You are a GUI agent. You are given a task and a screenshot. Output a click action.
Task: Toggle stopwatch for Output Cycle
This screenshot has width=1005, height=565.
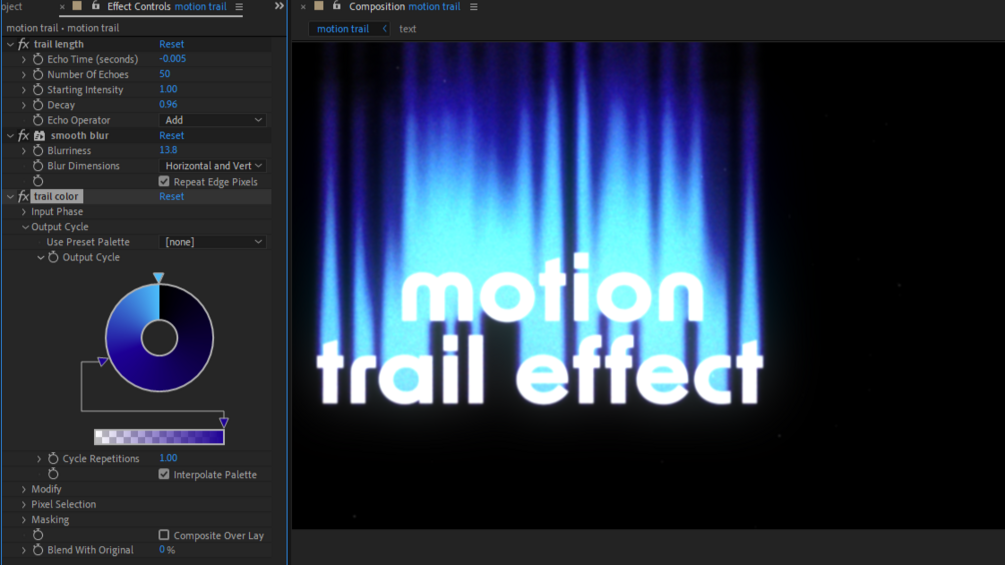tap(53, 258)
